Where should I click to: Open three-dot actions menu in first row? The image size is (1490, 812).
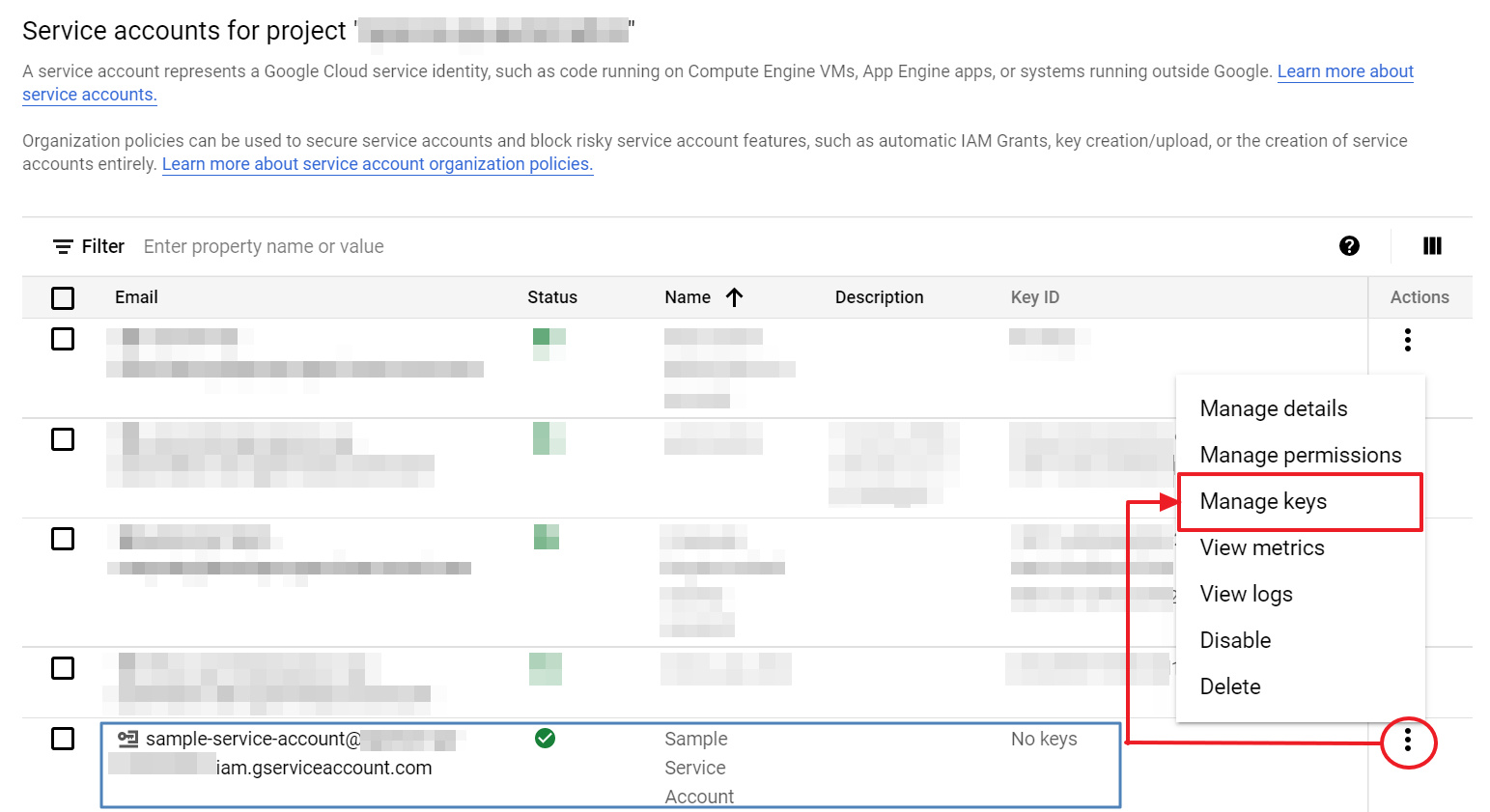[x=1408, y=340]
